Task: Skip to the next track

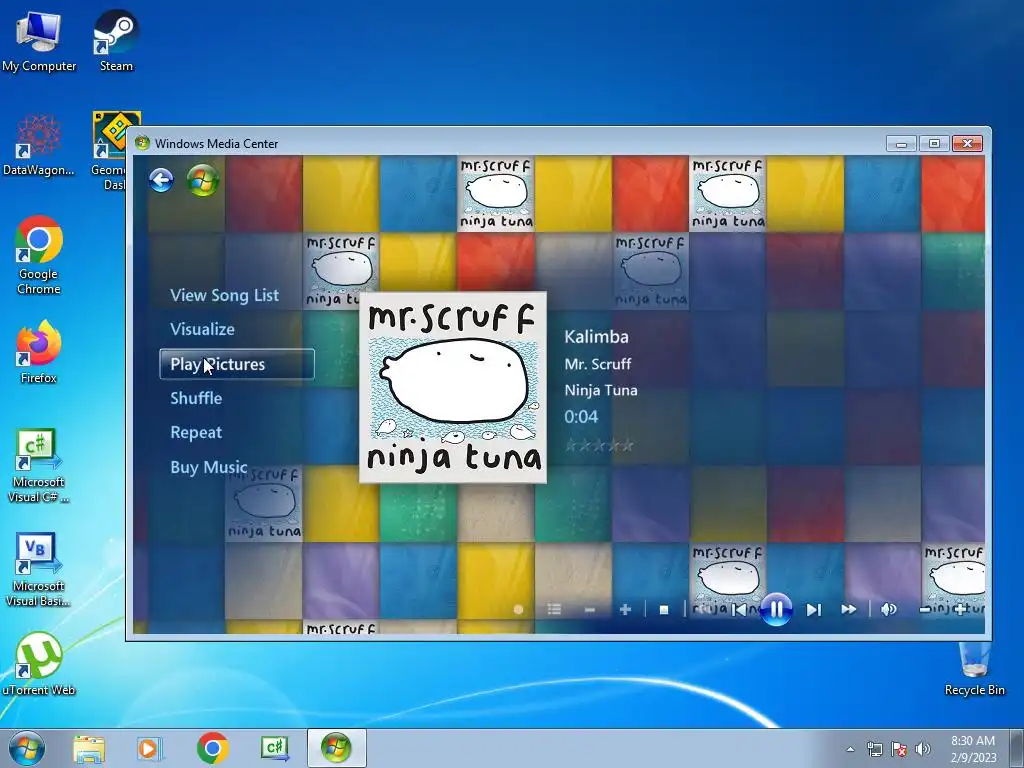Action: coord(813,609)
